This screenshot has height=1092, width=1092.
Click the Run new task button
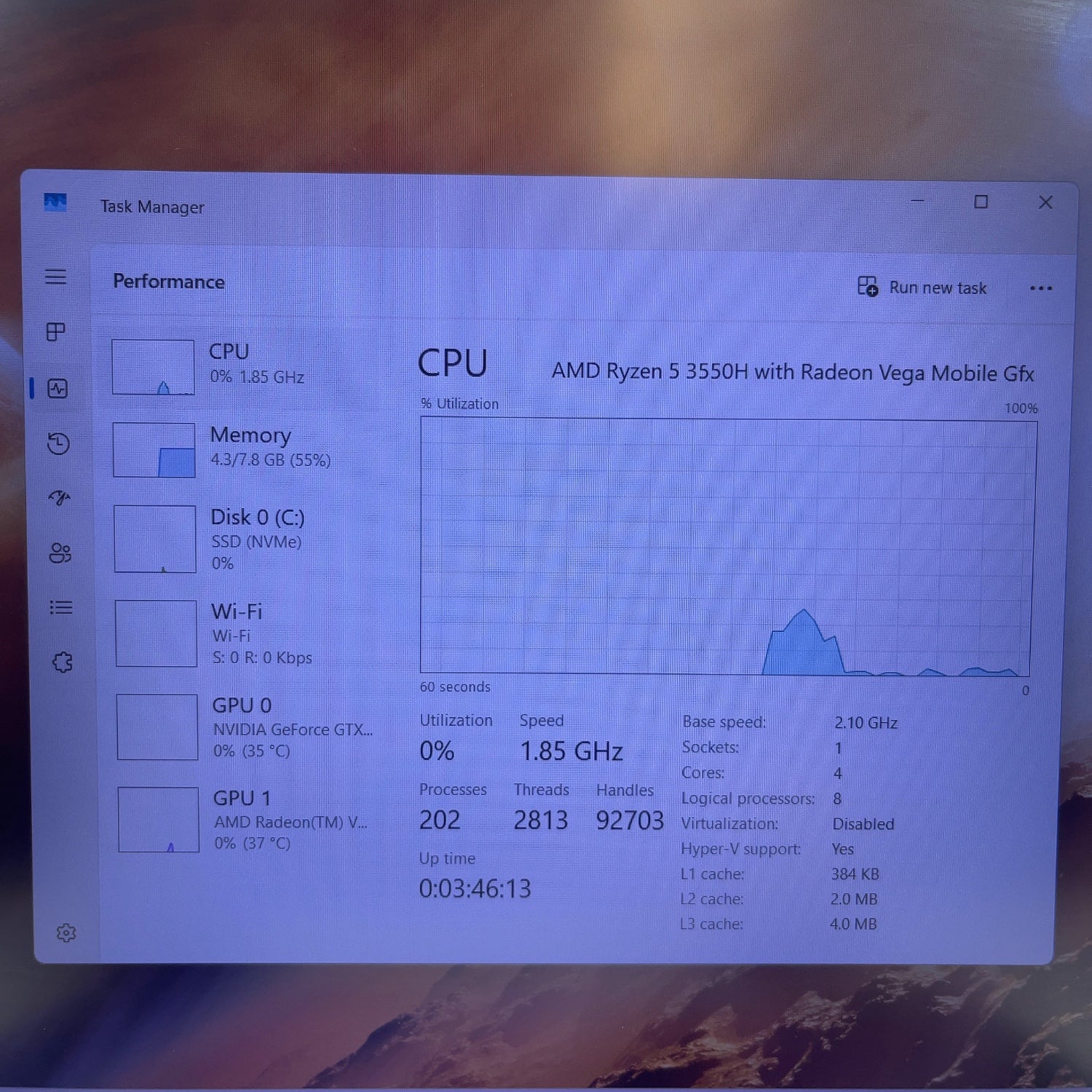[922, 288]
